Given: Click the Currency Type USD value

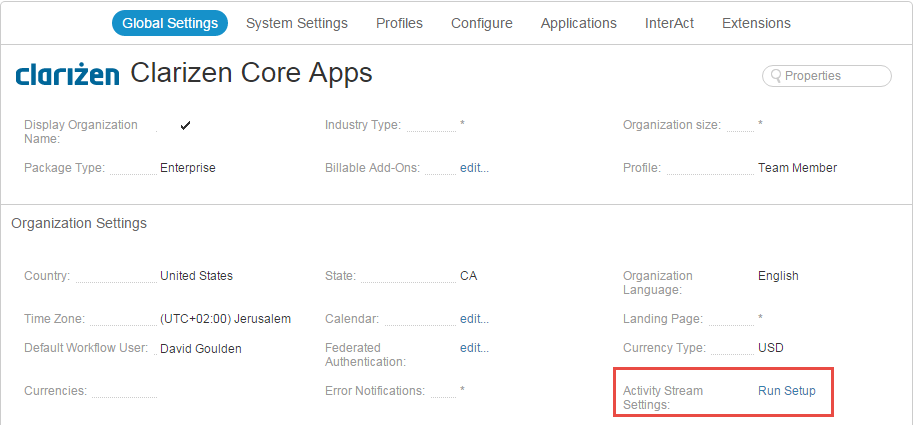Looking at the screenshot, I should (770, 348).
